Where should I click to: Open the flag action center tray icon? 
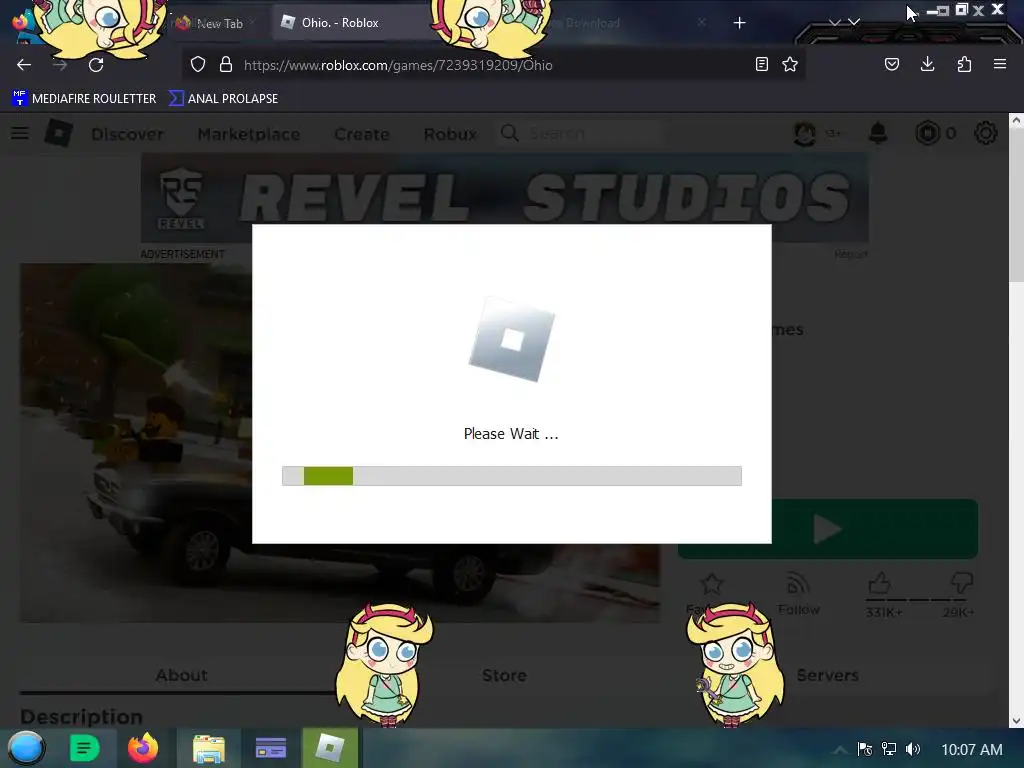(865, 749)
